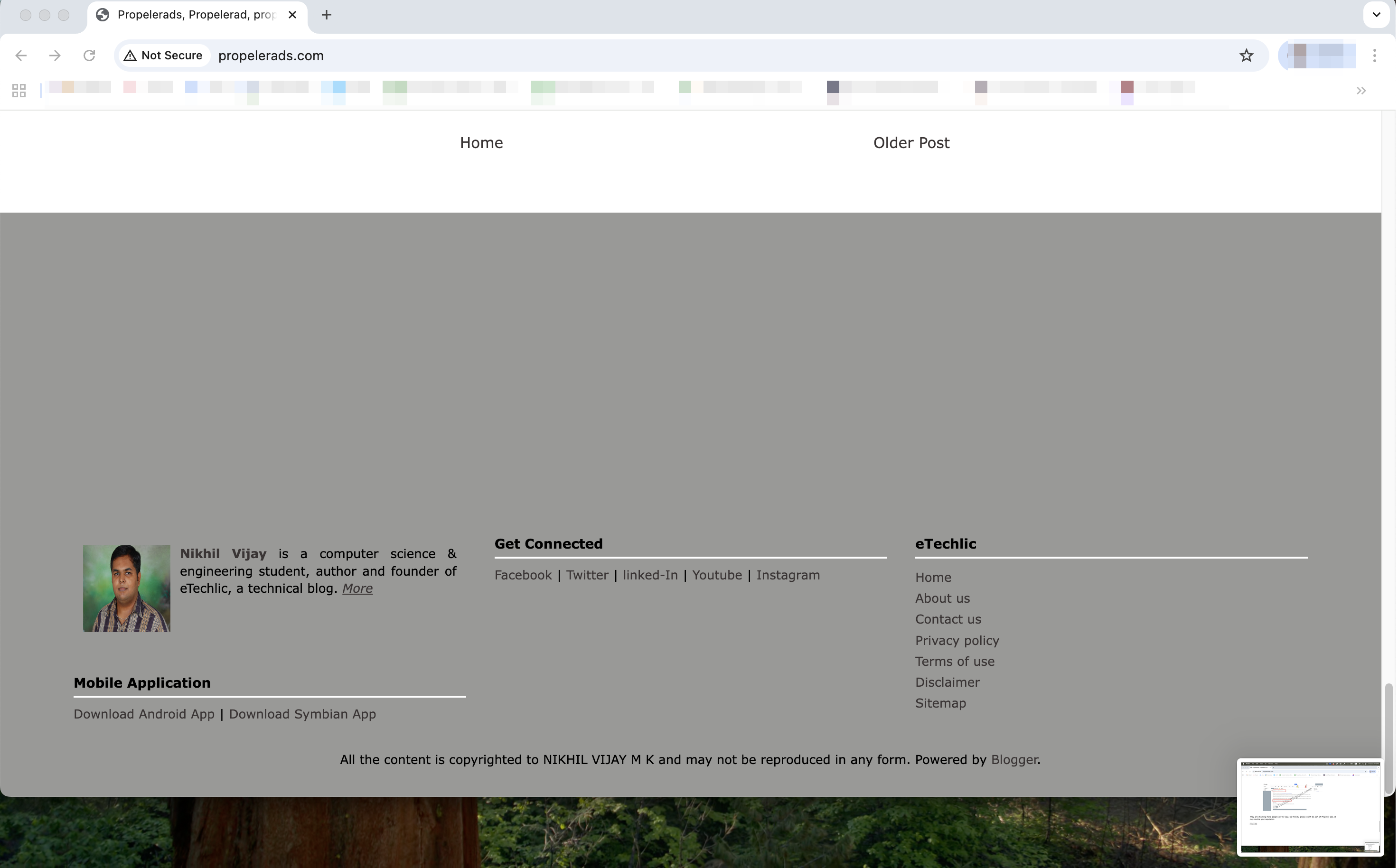Open the screenshot preview thumbnail
The height and width of the screenshot is (868, 1398).
click(1309, 807)
